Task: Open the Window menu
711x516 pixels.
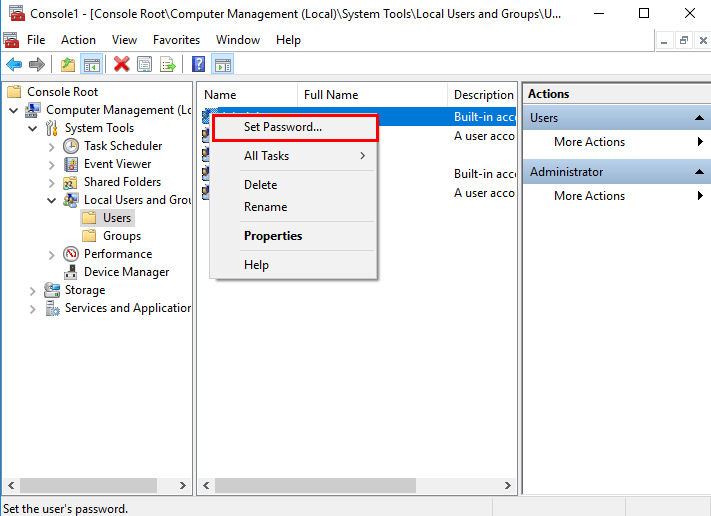Action: click(x=238, y=40)
